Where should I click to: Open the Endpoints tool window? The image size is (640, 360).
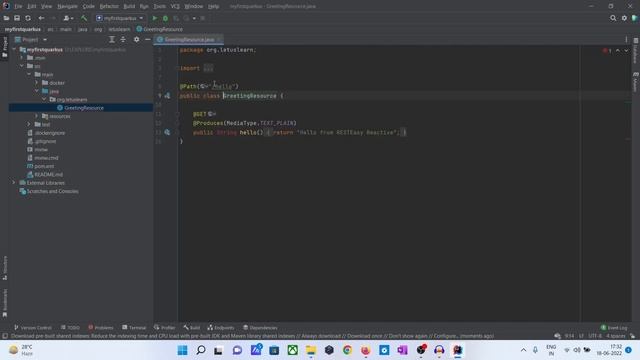tap(221, 328)
